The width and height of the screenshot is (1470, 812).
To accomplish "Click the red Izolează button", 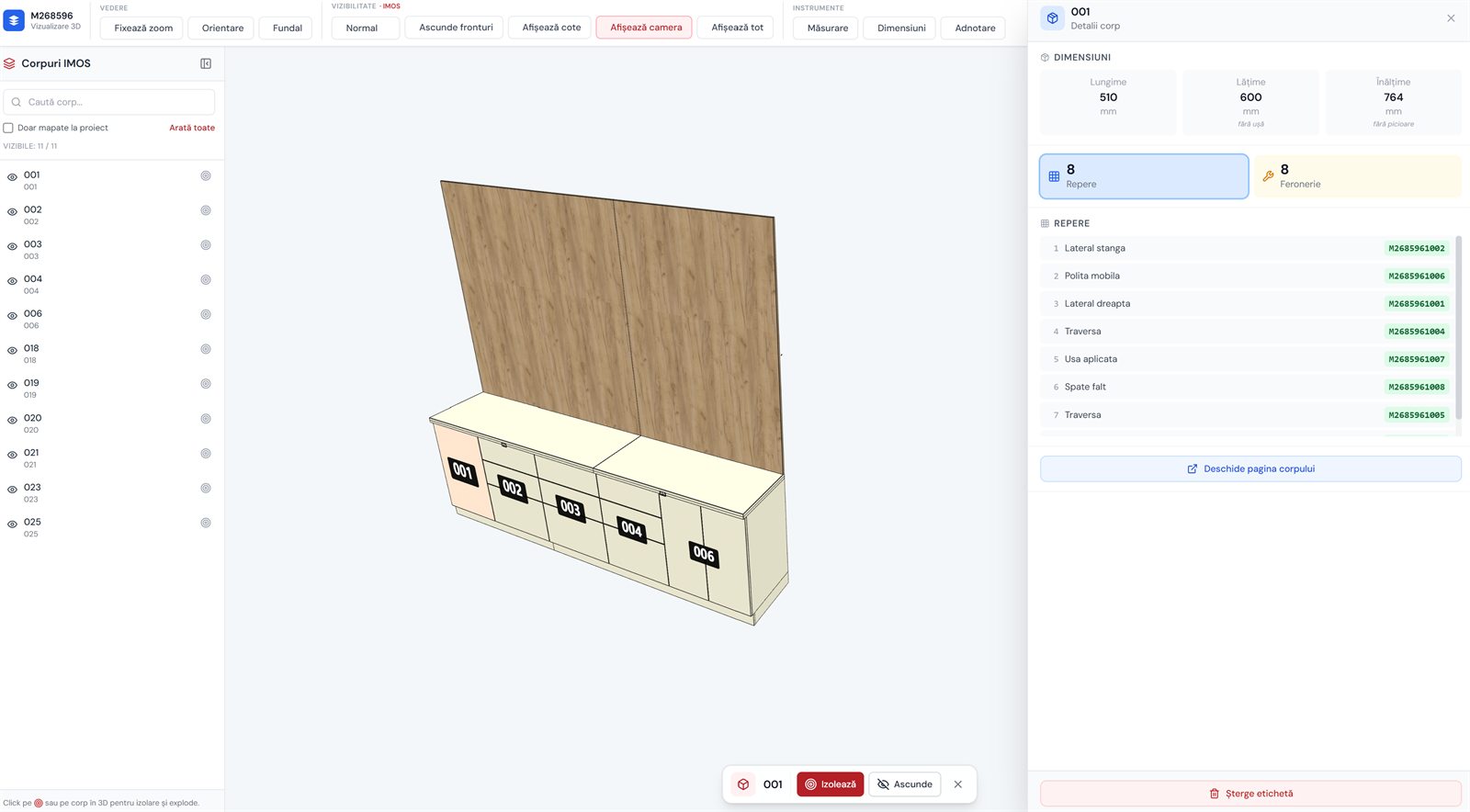I will (831, 784).
